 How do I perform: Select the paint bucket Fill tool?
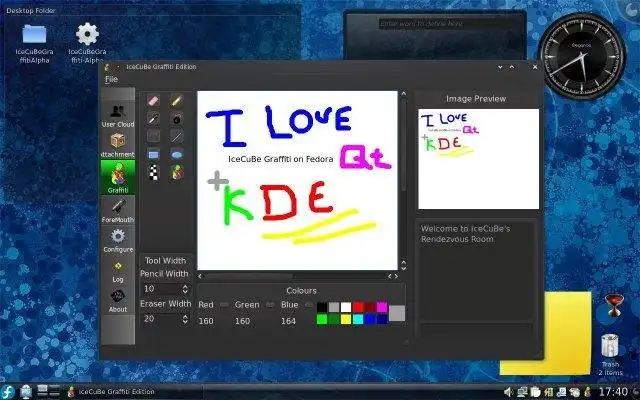coord(177,119)
